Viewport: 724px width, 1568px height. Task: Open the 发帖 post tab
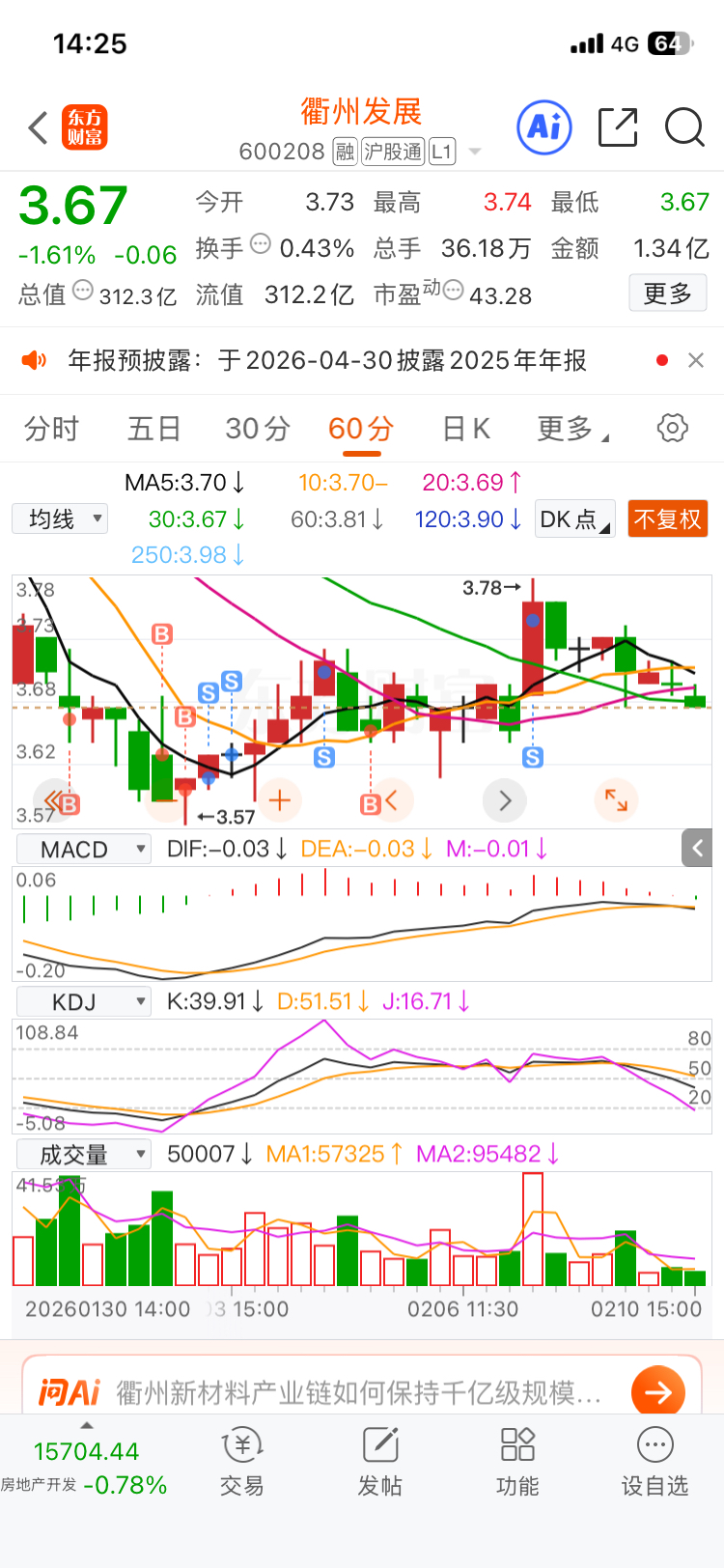380,1462
